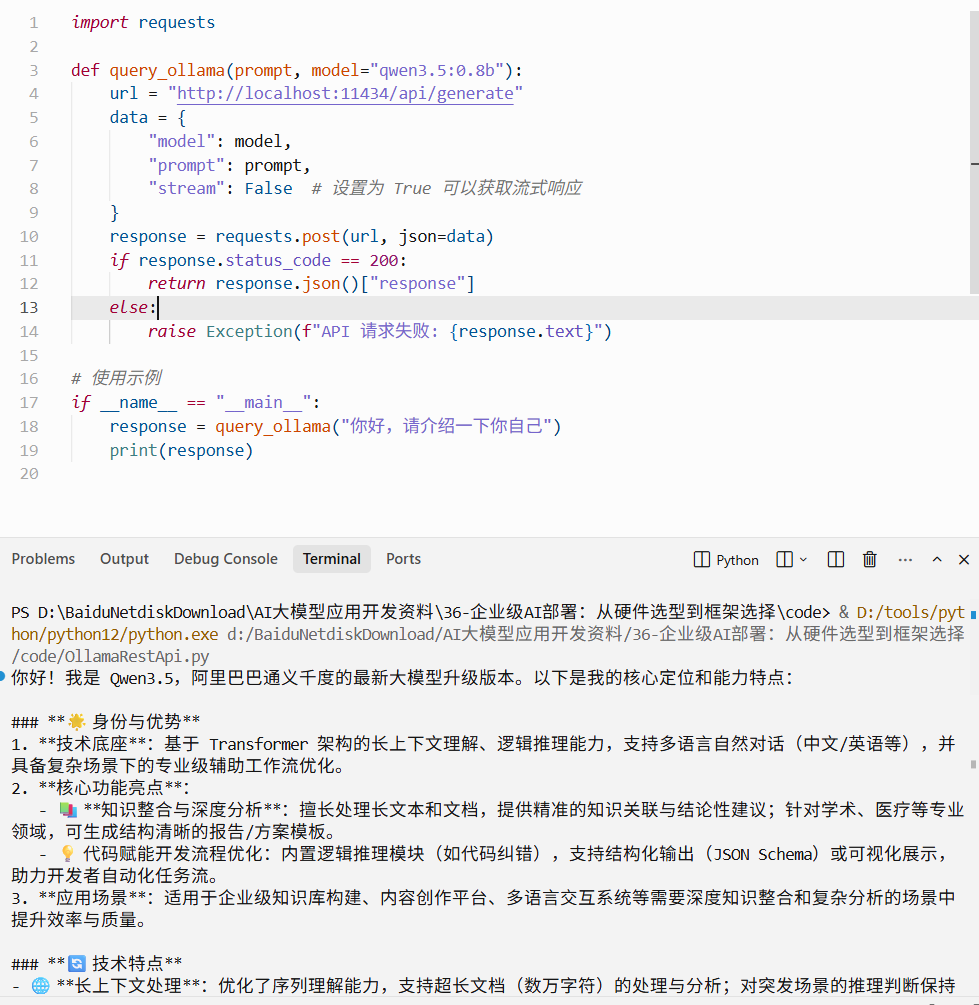Viewport: 979px width, 1005px height.
Task: Click the '__main__' string on line 17
Action: pyautogui.click(x=264, y=403)
